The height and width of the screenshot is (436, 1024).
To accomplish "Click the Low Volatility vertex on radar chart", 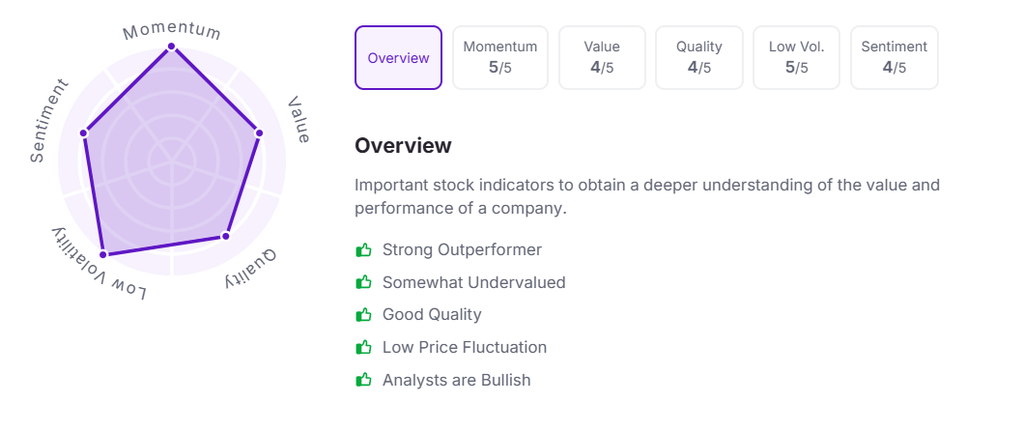I will (103, 255).
